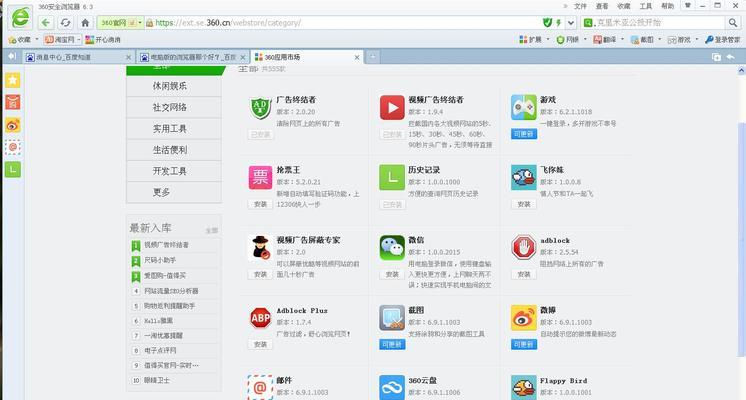Open the star favorites icon in left sidebar
This screenshot has height=400, width=746.
(x=13, y=80)
